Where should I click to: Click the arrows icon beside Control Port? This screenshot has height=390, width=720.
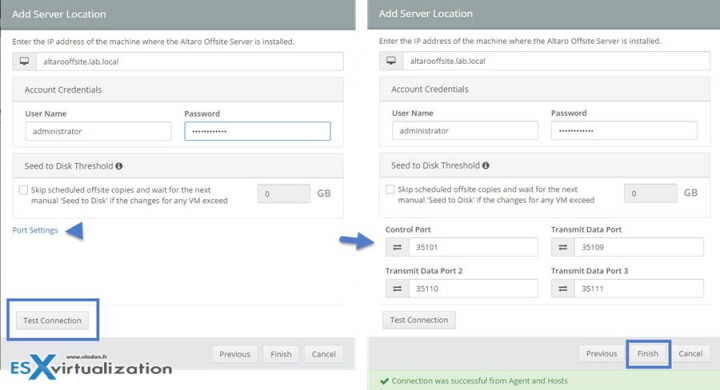click(397, 247)
